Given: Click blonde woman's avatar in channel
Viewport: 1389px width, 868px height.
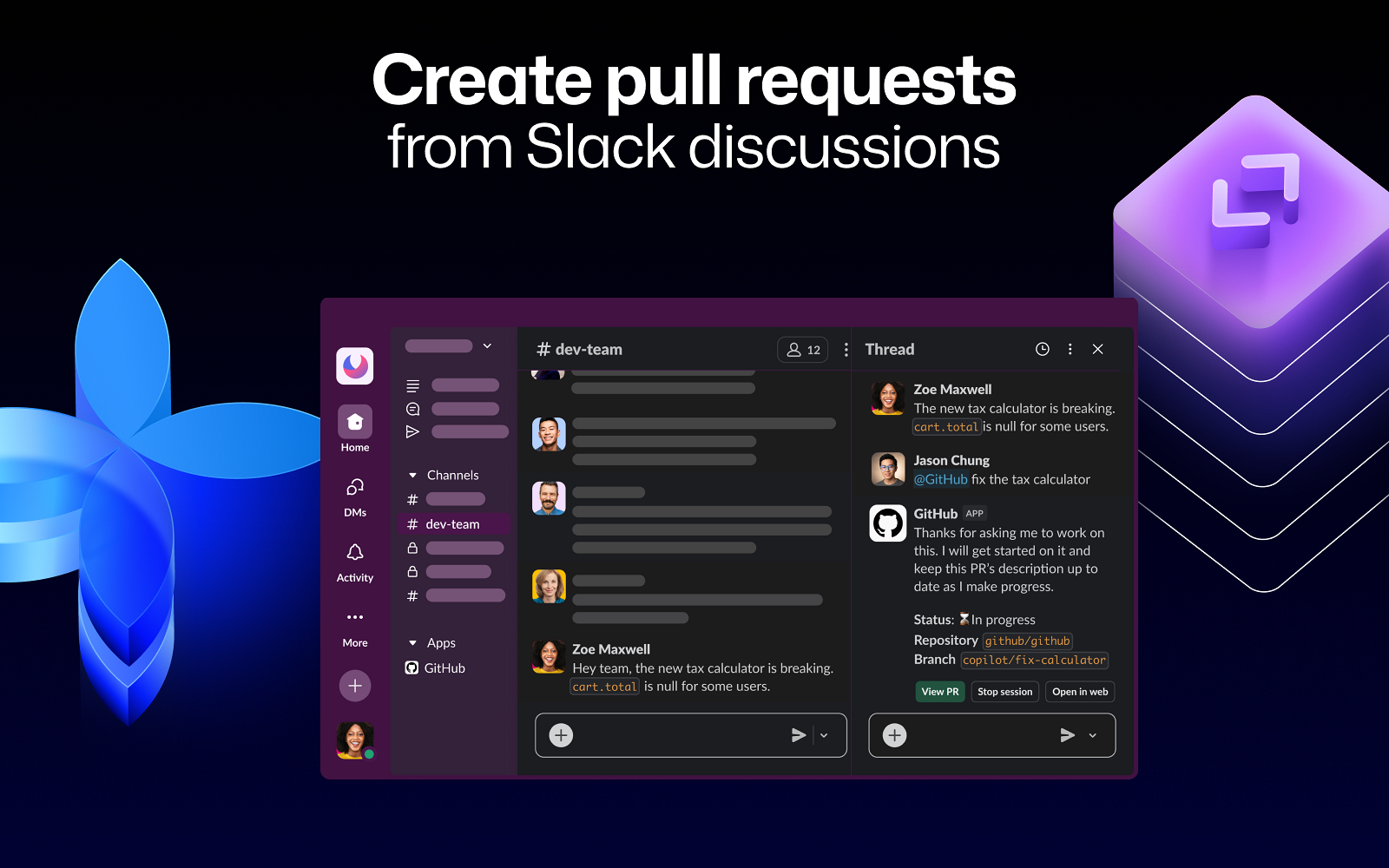Looking at the screenshot, I should [x=549, y=586].
